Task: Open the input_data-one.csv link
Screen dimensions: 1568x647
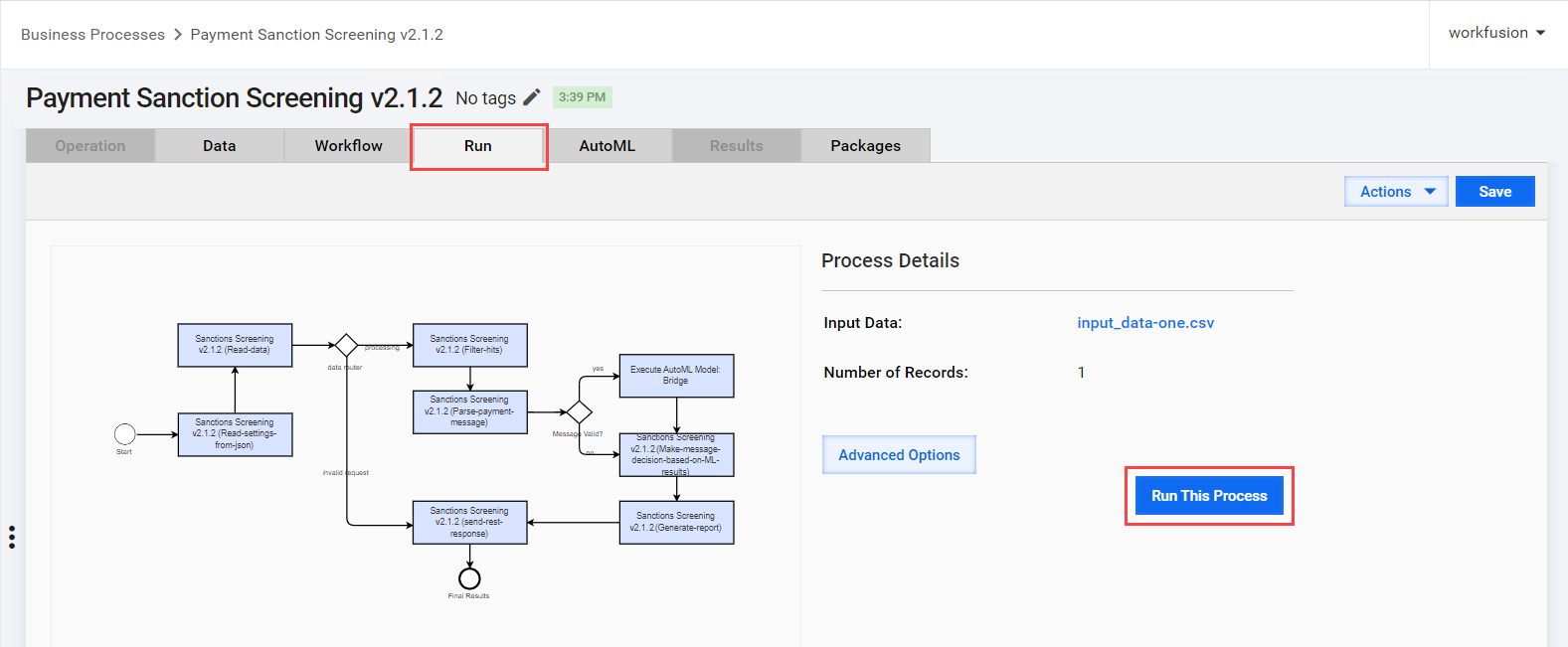Action: 1145,322
